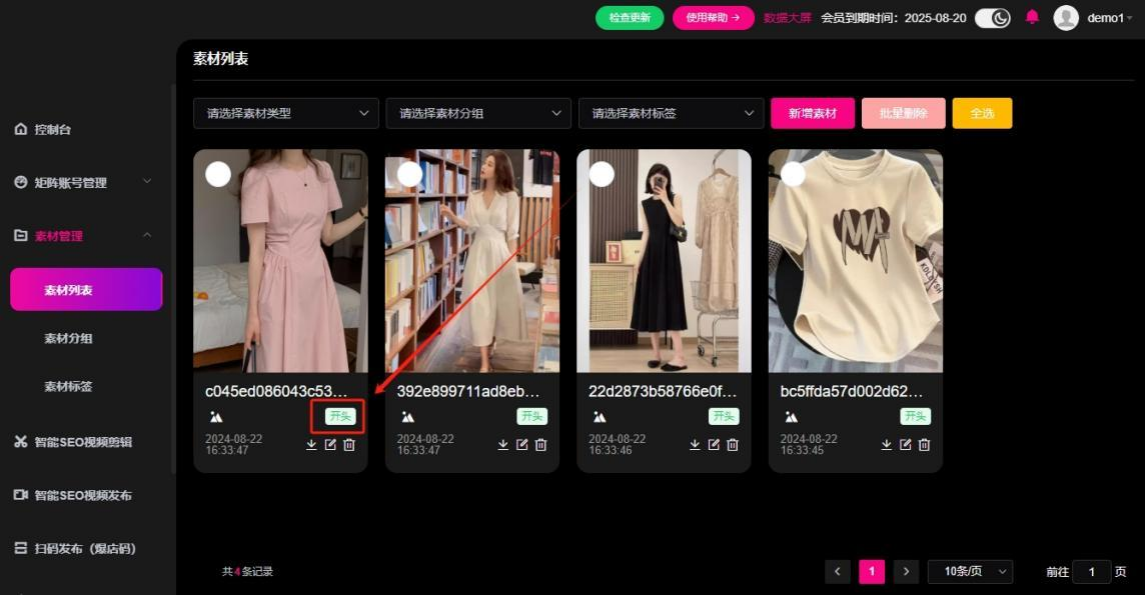The image size is (1145, 595).
Task: Click the page number jump input field
Action: click(x=1091, y=571)
